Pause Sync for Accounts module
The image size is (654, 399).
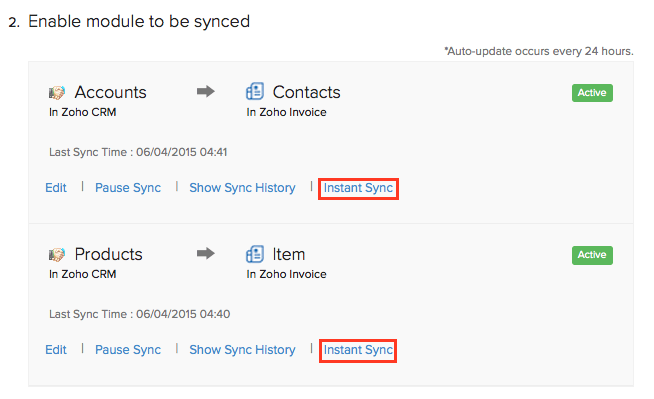click(128, 188)
